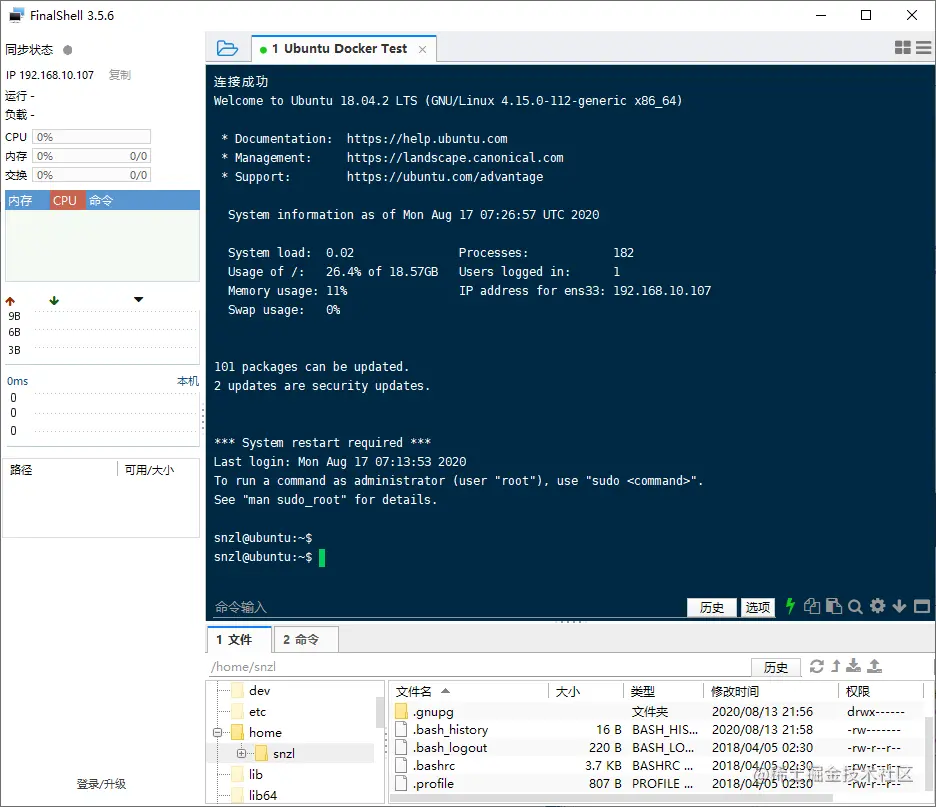The image size is (936, 807).
Task: Click the 内存 usage progress bar
Action: pos(91,156)
